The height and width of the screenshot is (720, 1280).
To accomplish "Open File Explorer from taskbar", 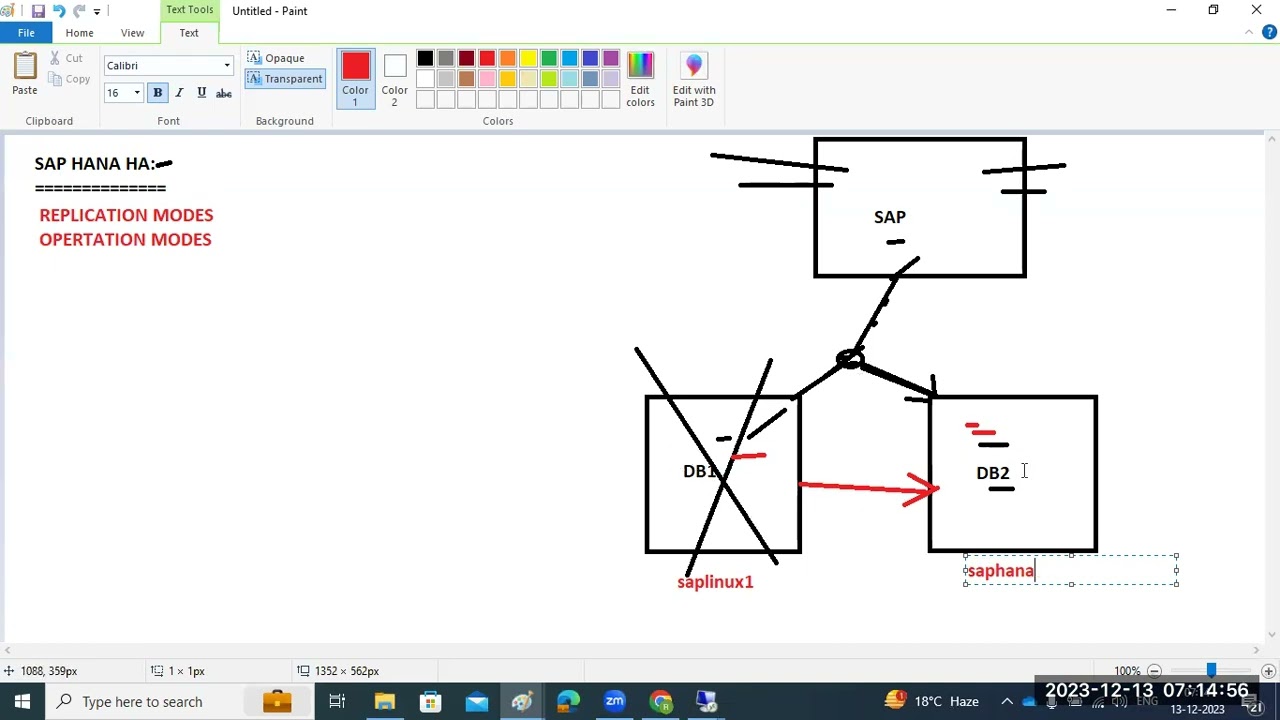I will pos(384,702).
